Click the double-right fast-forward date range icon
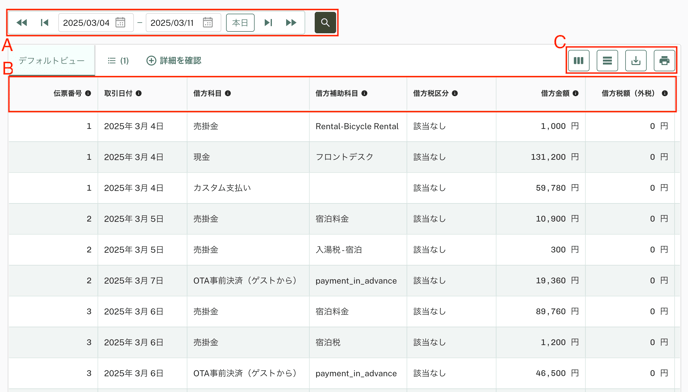This screenshot has width=688, height=392. (291, 22)
